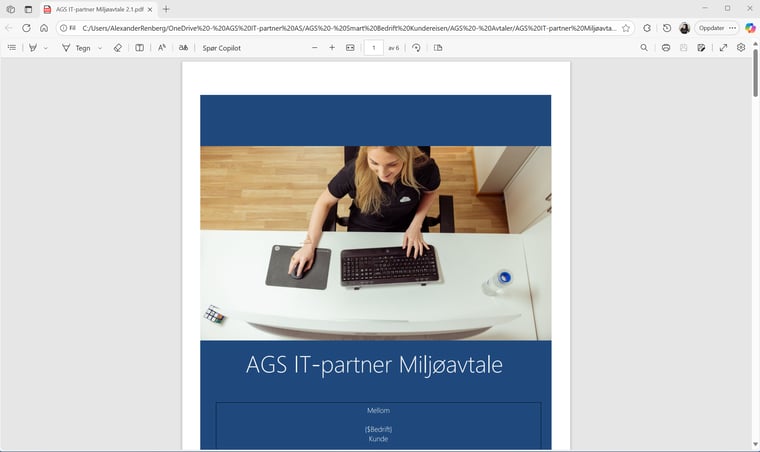Save the PDF document
This screenshot has width=760, height=452.
click(683, 47)
